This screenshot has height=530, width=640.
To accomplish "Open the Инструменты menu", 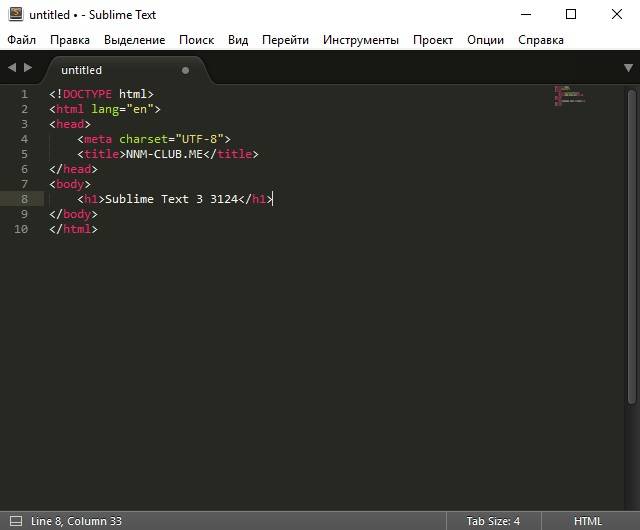I will (361, 40).
